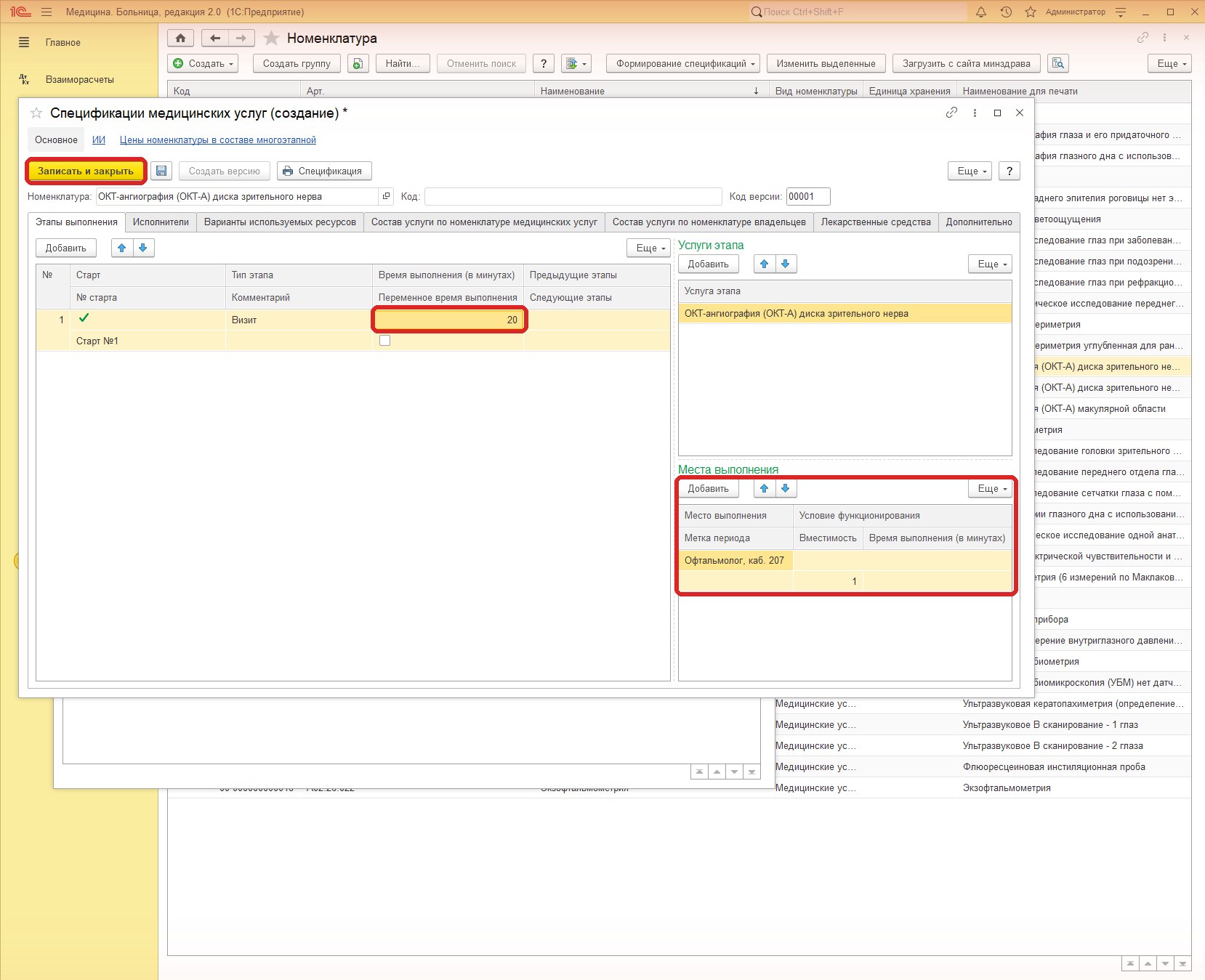Image resolution: width=1205 pixels, height=980 pixels.
Task: Click Изменить выделенные button
Action: pyautogui.click(x=826, y=63)
